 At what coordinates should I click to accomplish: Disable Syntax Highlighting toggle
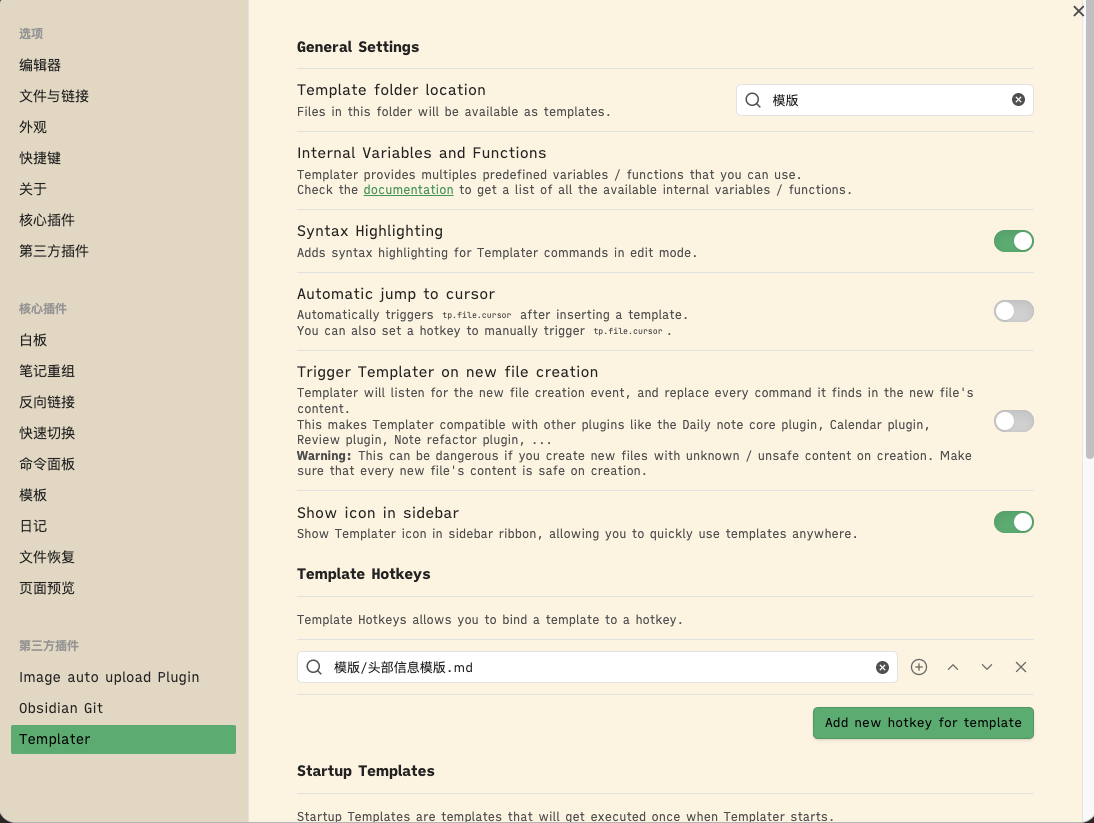[x=1014, y=241]
